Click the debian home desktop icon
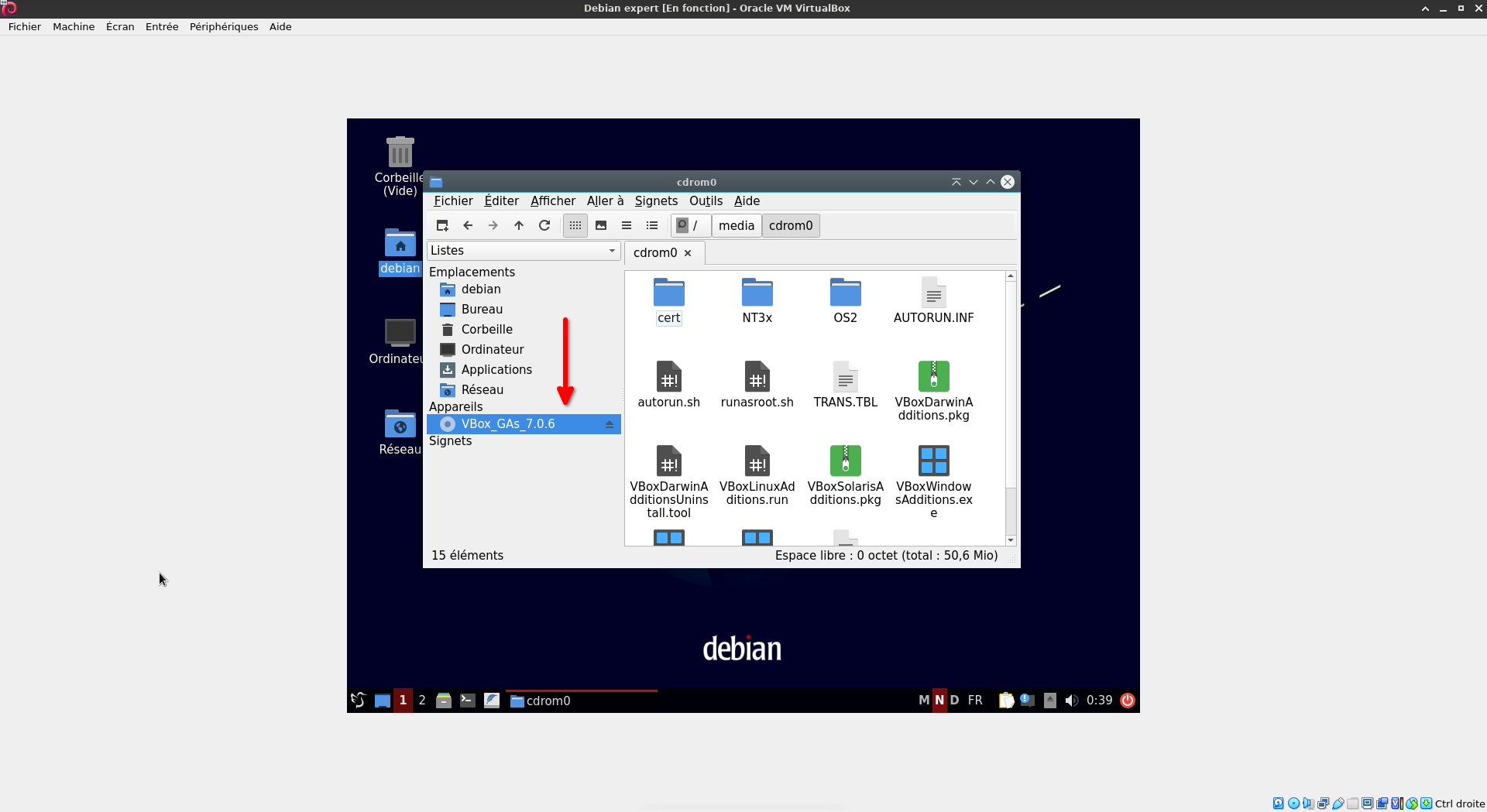 pos(400,252)
